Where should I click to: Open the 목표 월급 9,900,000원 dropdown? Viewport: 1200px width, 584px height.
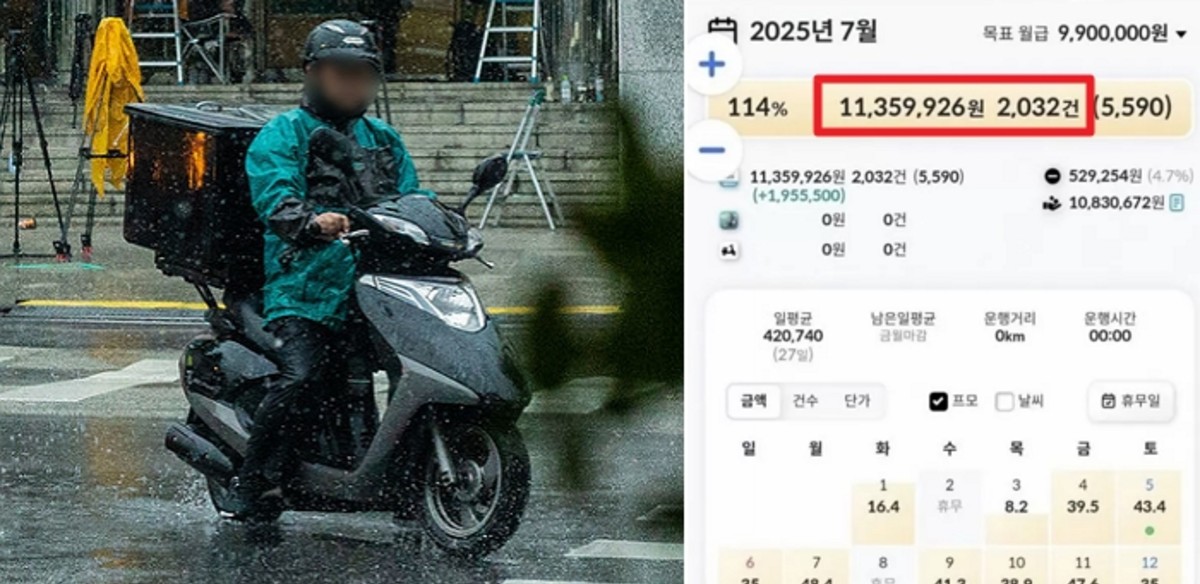(x=1098, y=33)
